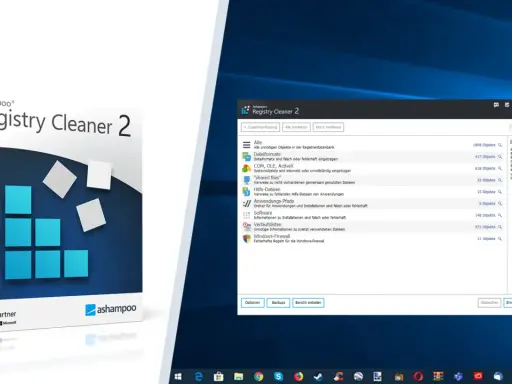
Task: Open magnifier details for Windows-Firewall row
Action: click(500, 239)
